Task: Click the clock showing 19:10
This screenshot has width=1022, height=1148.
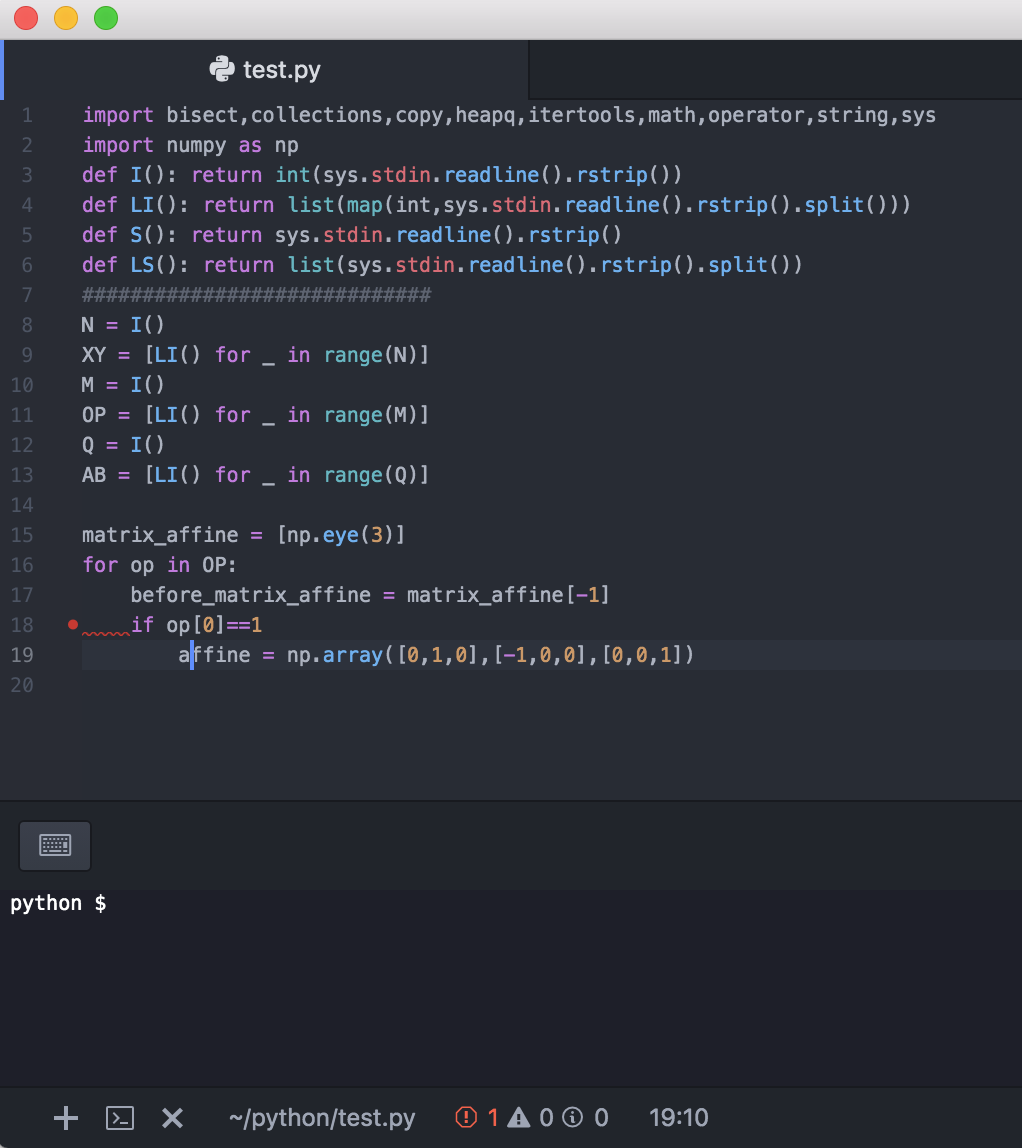Action: coord(680,1117)
